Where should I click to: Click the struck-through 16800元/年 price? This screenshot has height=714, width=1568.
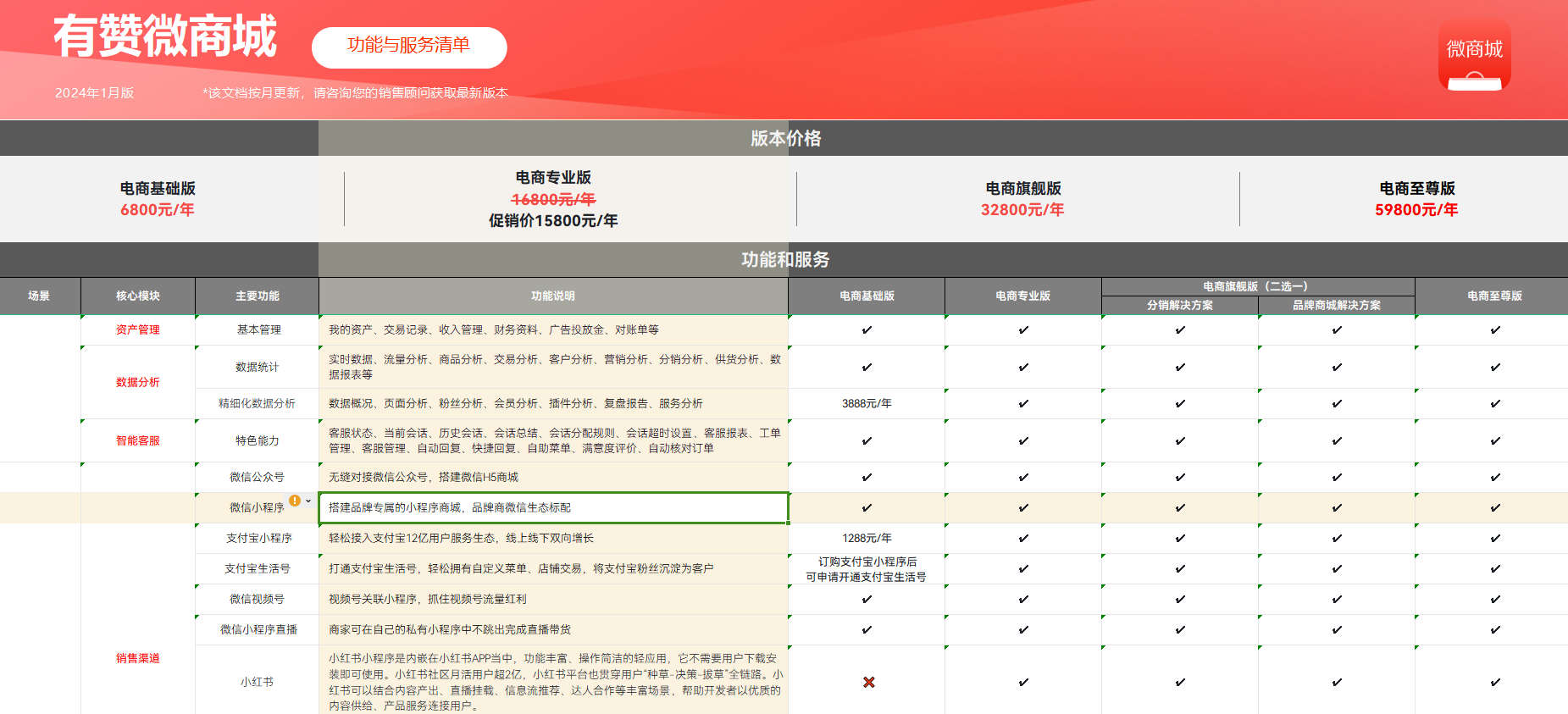pos(553,199)
